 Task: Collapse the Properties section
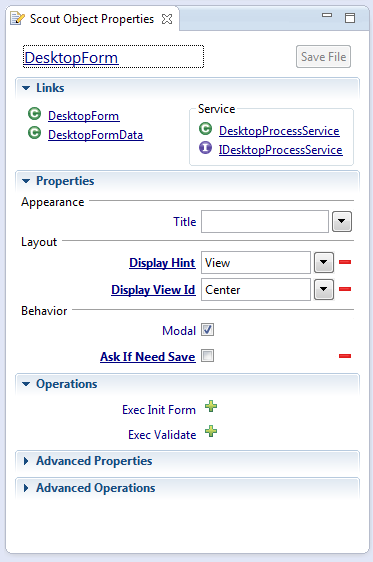pos(26,181)
